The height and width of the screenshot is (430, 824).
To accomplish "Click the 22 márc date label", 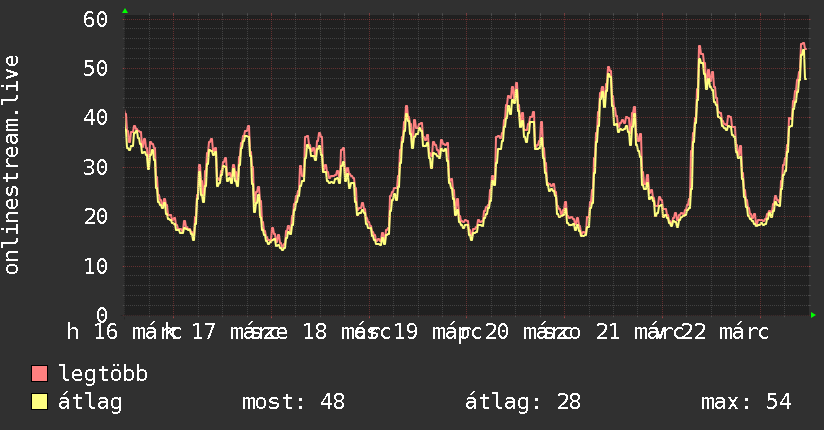I will point(725,332).
